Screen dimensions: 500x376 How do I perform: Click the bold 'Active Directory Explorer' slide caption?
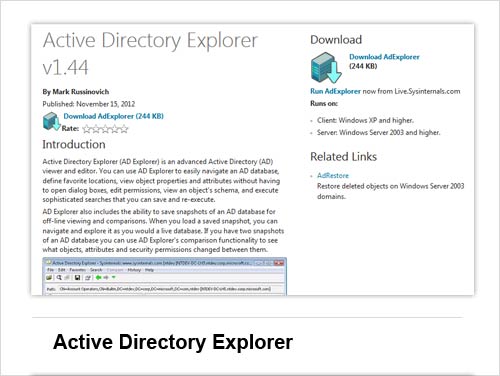173,342
